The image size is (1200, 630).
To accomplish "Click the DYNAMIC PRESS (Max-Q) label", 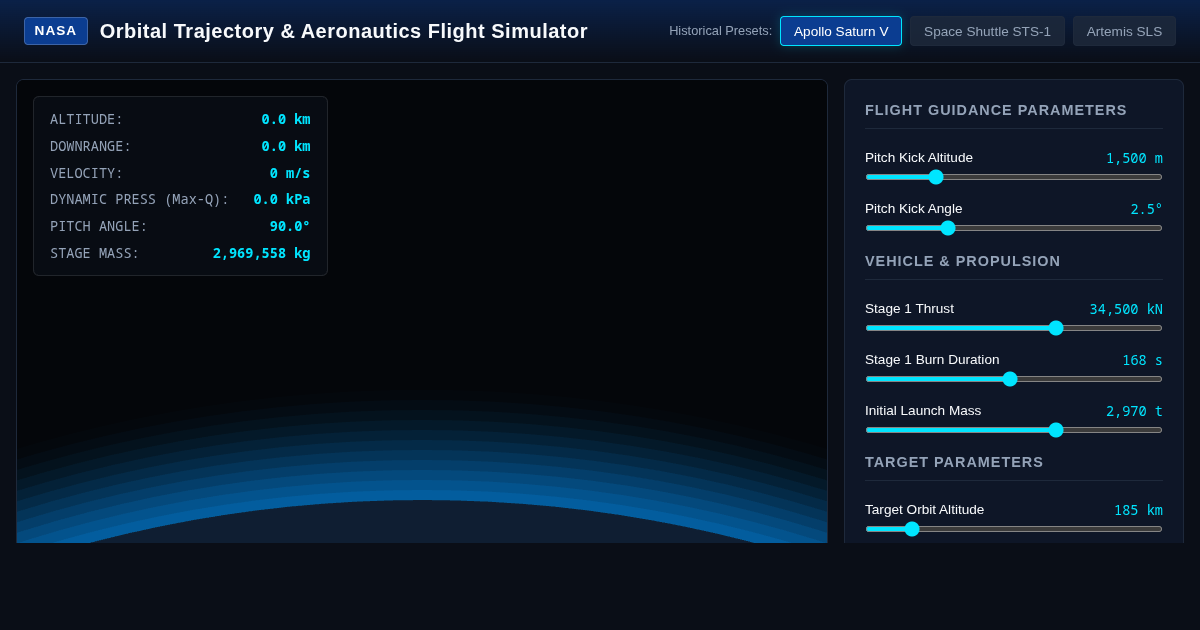I will (x=140, y=199).
